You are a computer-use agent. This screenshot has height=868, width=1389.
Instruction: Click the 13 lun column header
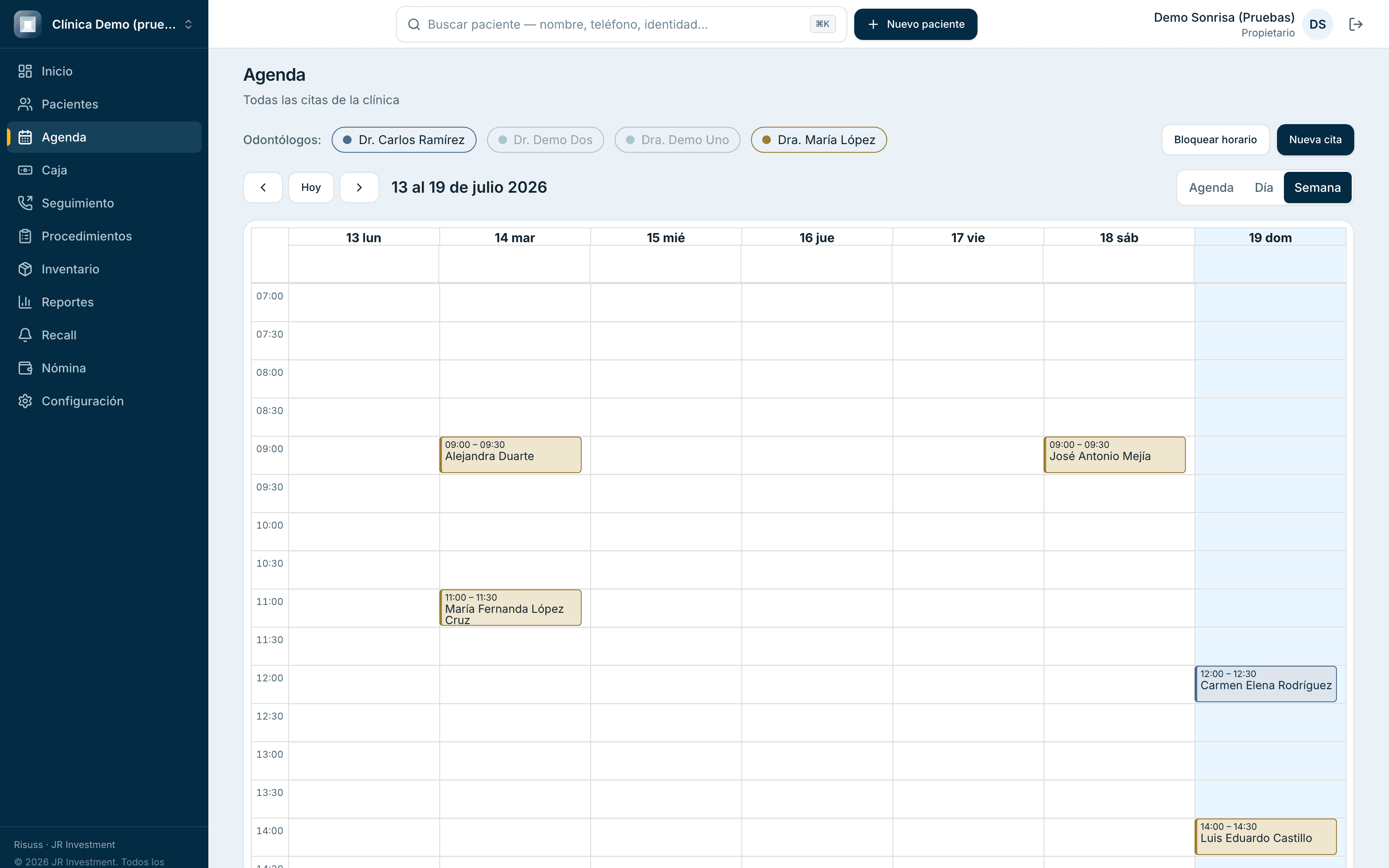click(x=363, y=238)
